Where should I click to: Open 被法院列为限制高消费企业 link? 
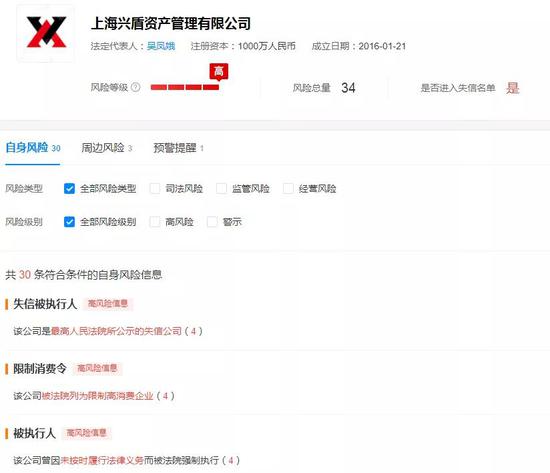point(98,396)
